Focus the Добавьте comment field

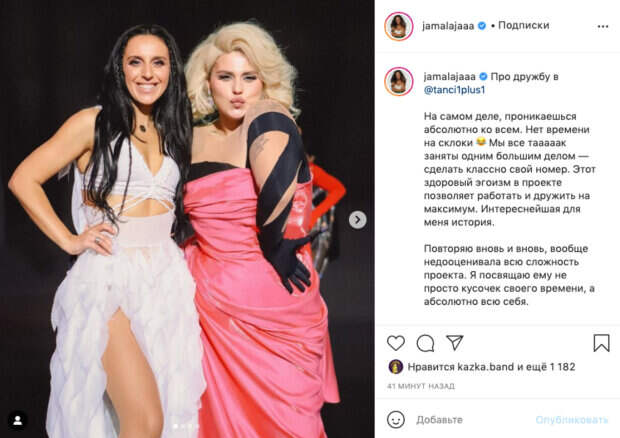(473, 420)
